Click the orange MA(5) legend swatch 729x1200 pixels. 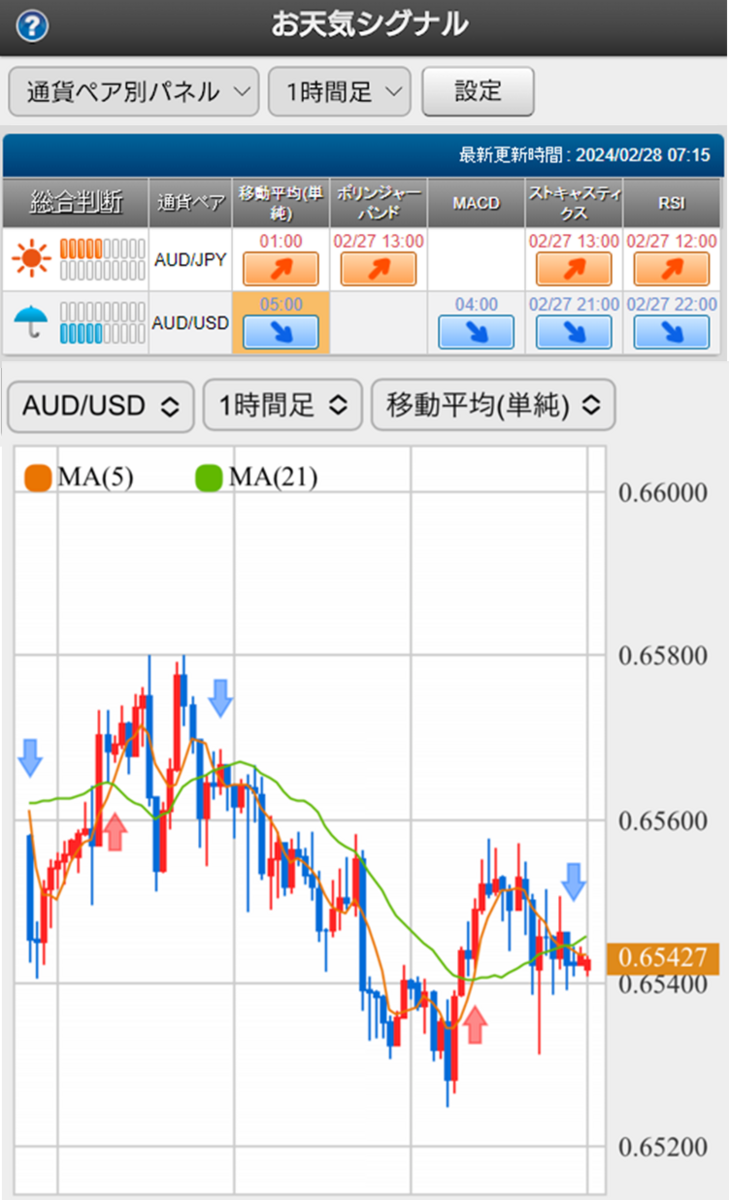coord(38,477)
